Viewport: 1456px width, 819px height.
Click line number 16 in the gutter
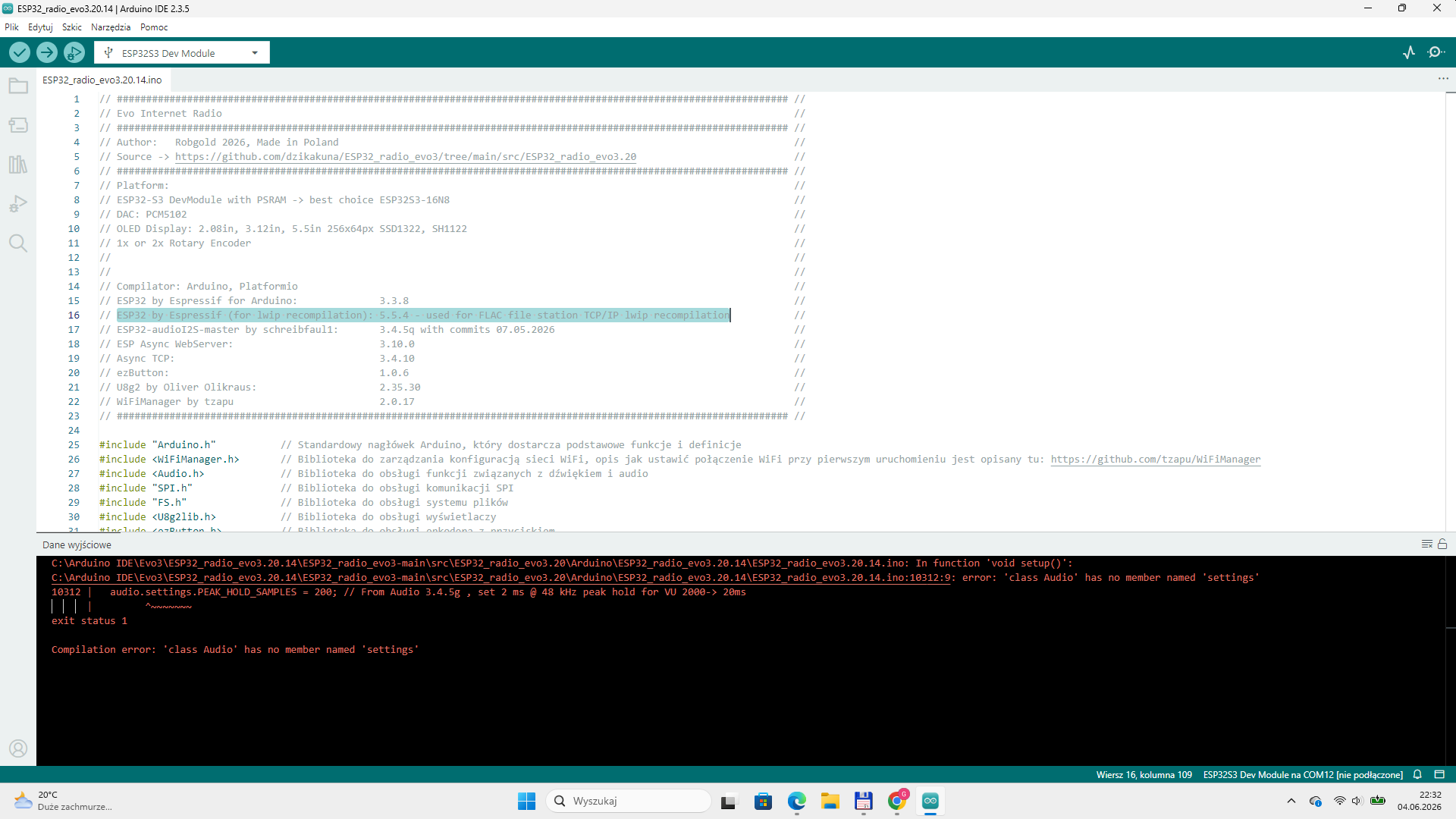click(74, 315)
